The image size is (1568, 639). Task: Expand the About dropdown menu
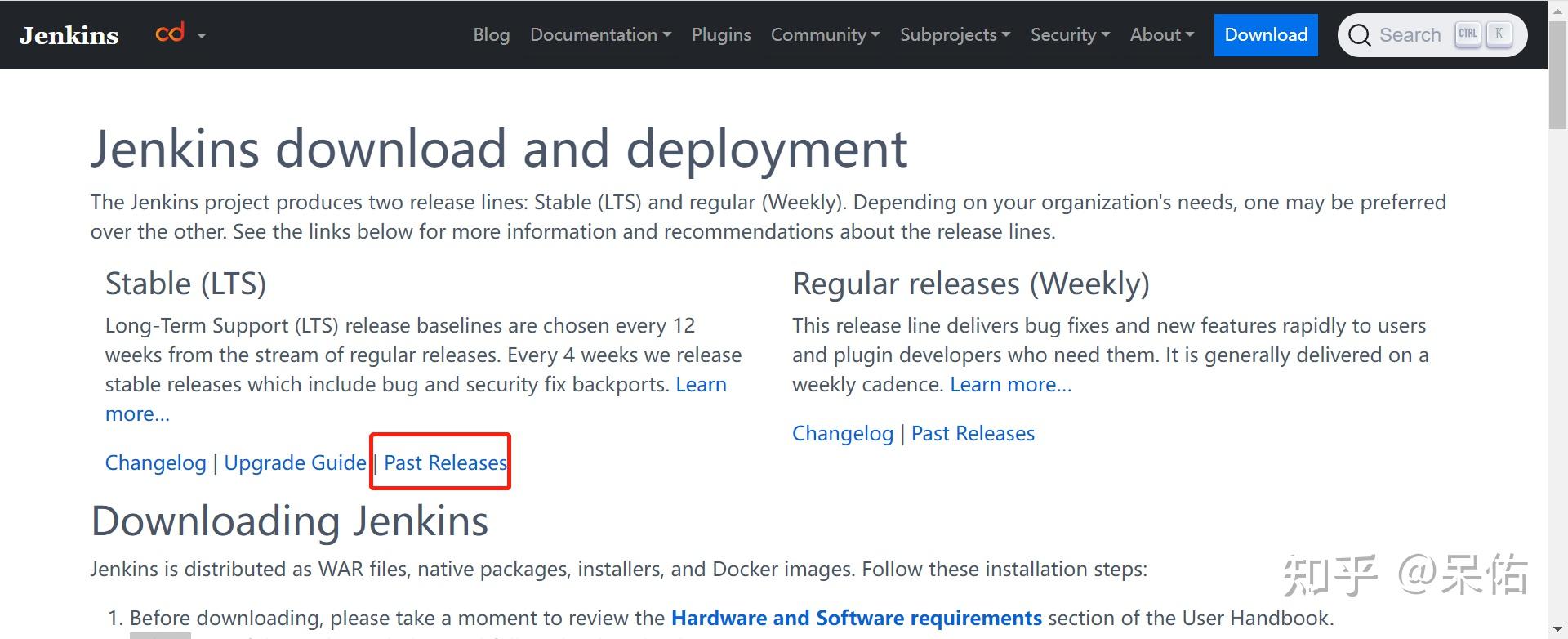point(1161,35)
